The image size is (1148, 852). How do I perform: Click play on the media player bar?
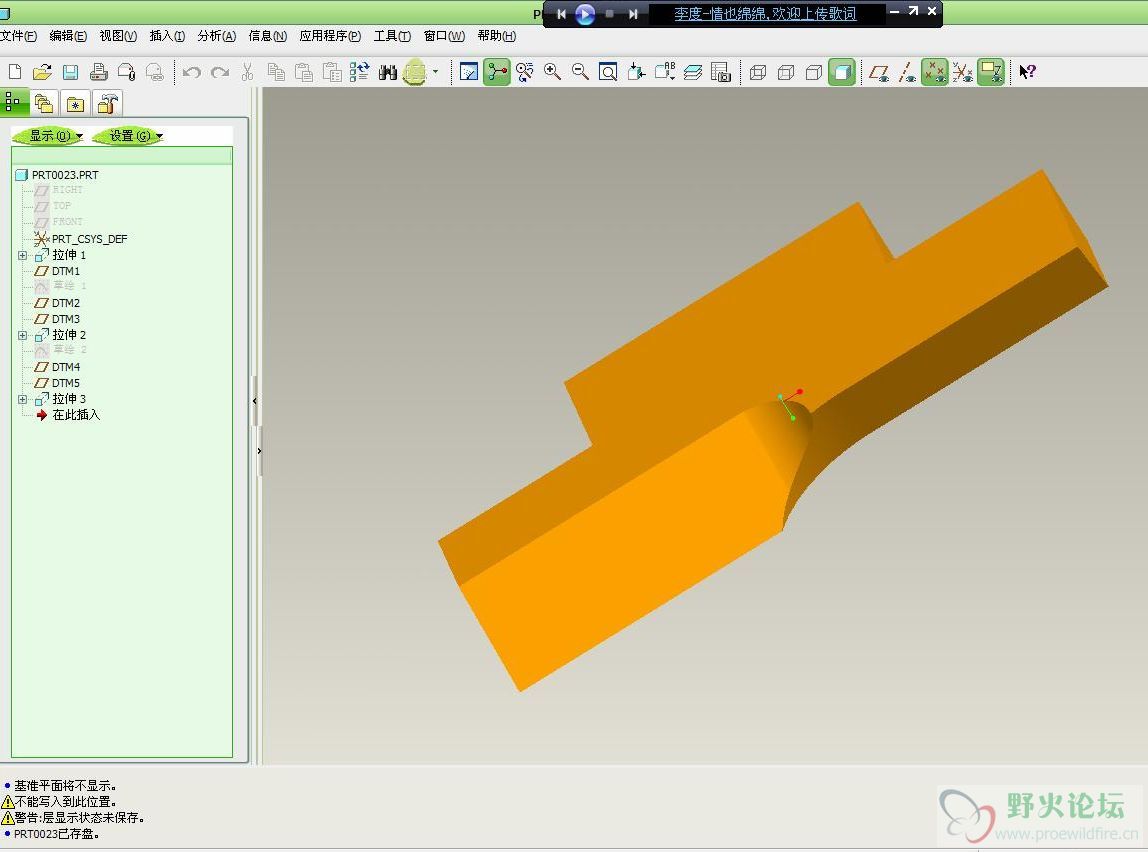(x=585, y=14)
